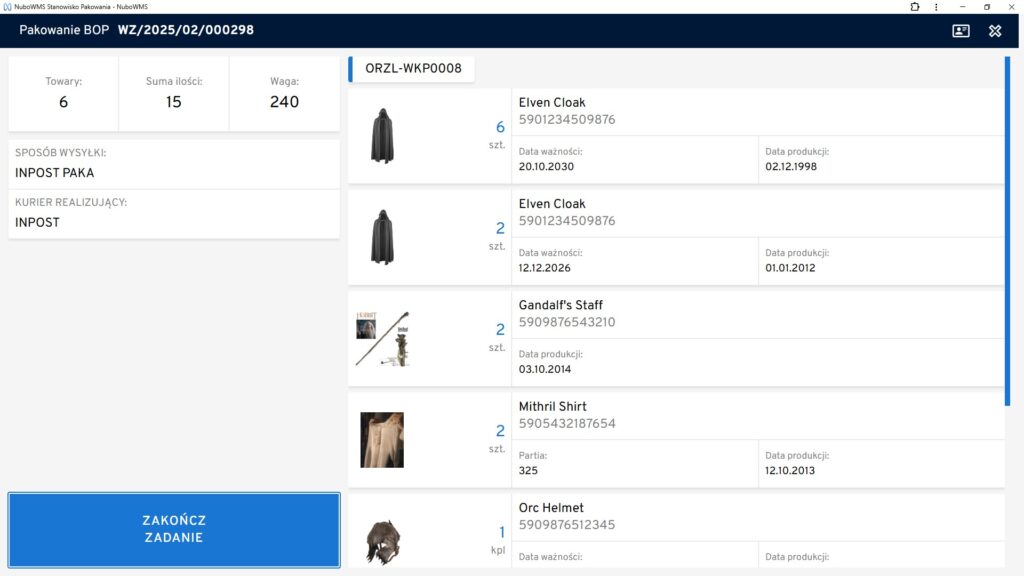Click the Mithril Shirt barcode 5905432187654

click(x=566, y=424)
